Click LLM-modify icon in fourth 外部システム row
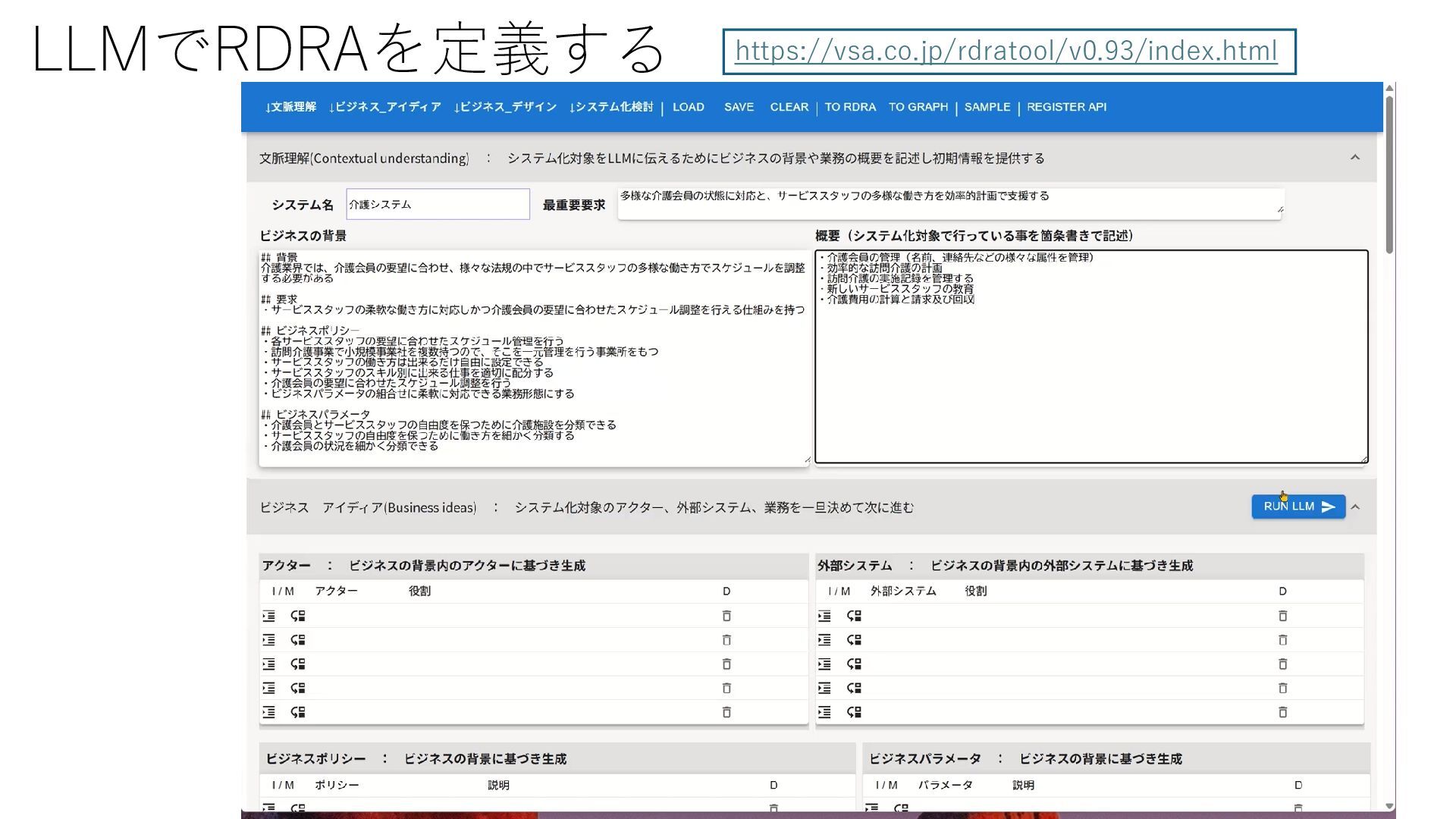Viewport: 1456px width, 819px height. pos(854,688)
